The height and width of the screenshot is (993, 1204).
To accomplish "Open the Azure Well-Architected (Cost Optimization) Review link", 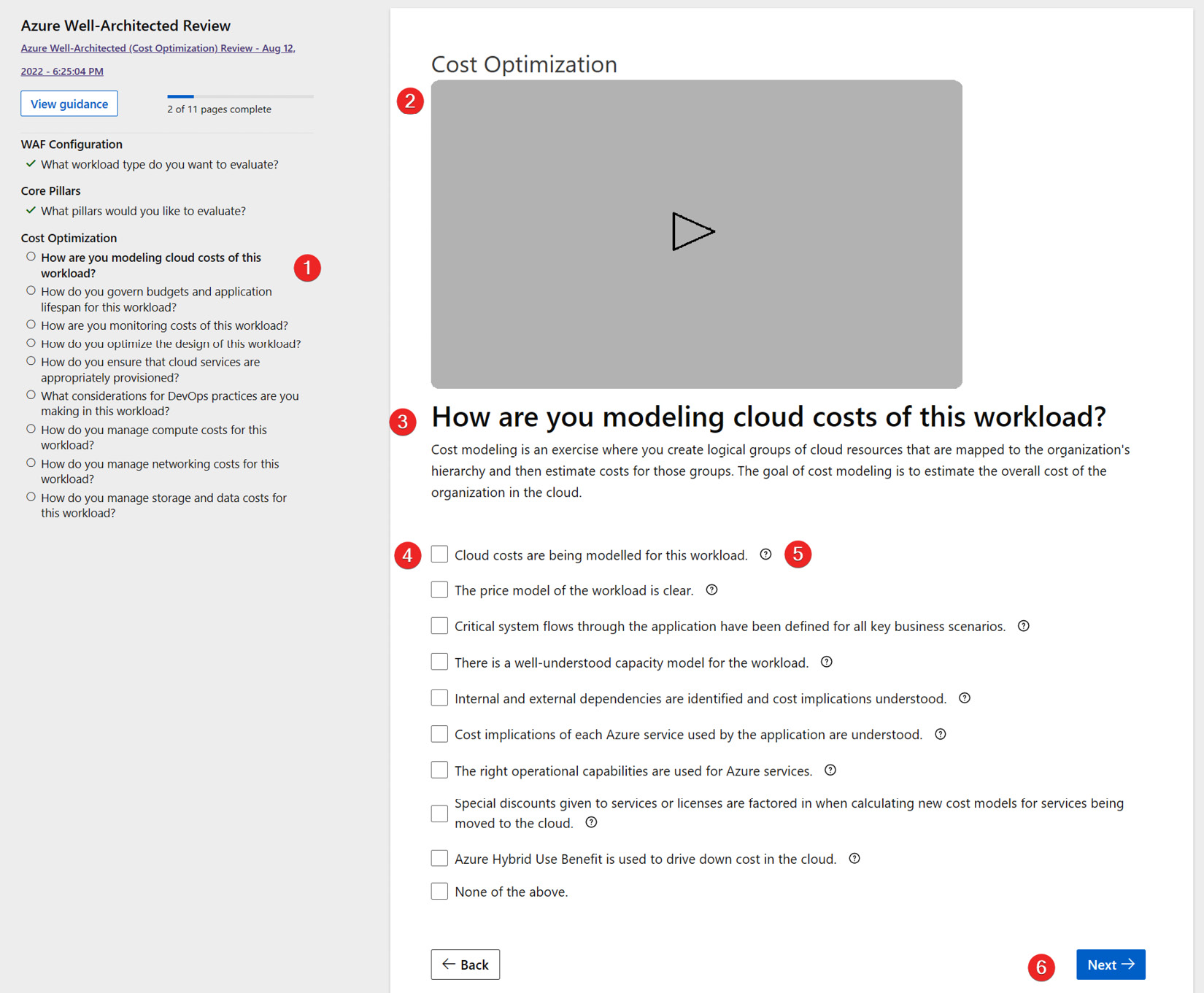I will (158, 59).
